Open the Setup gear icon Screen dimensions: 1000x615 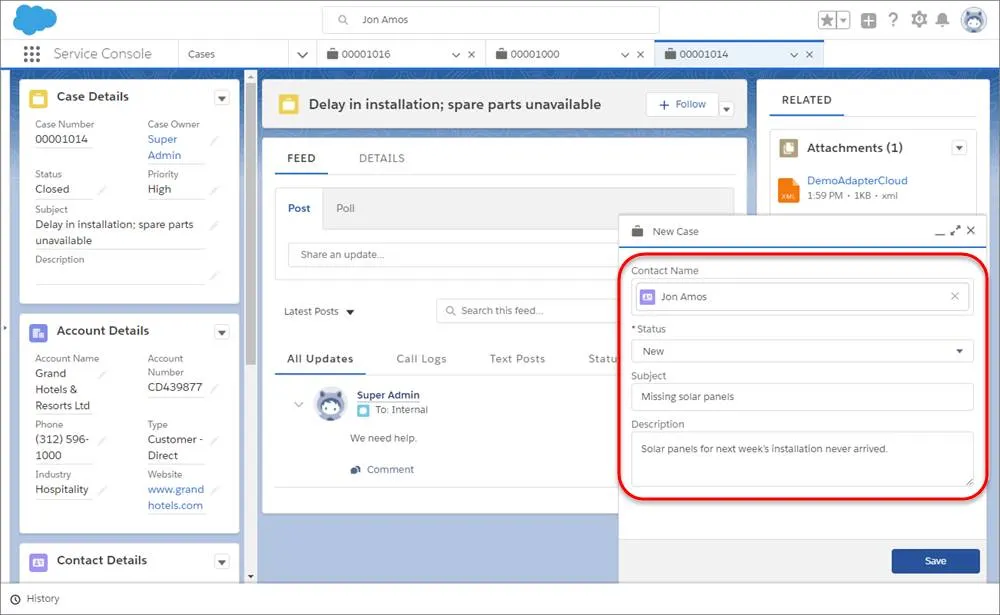919,20
